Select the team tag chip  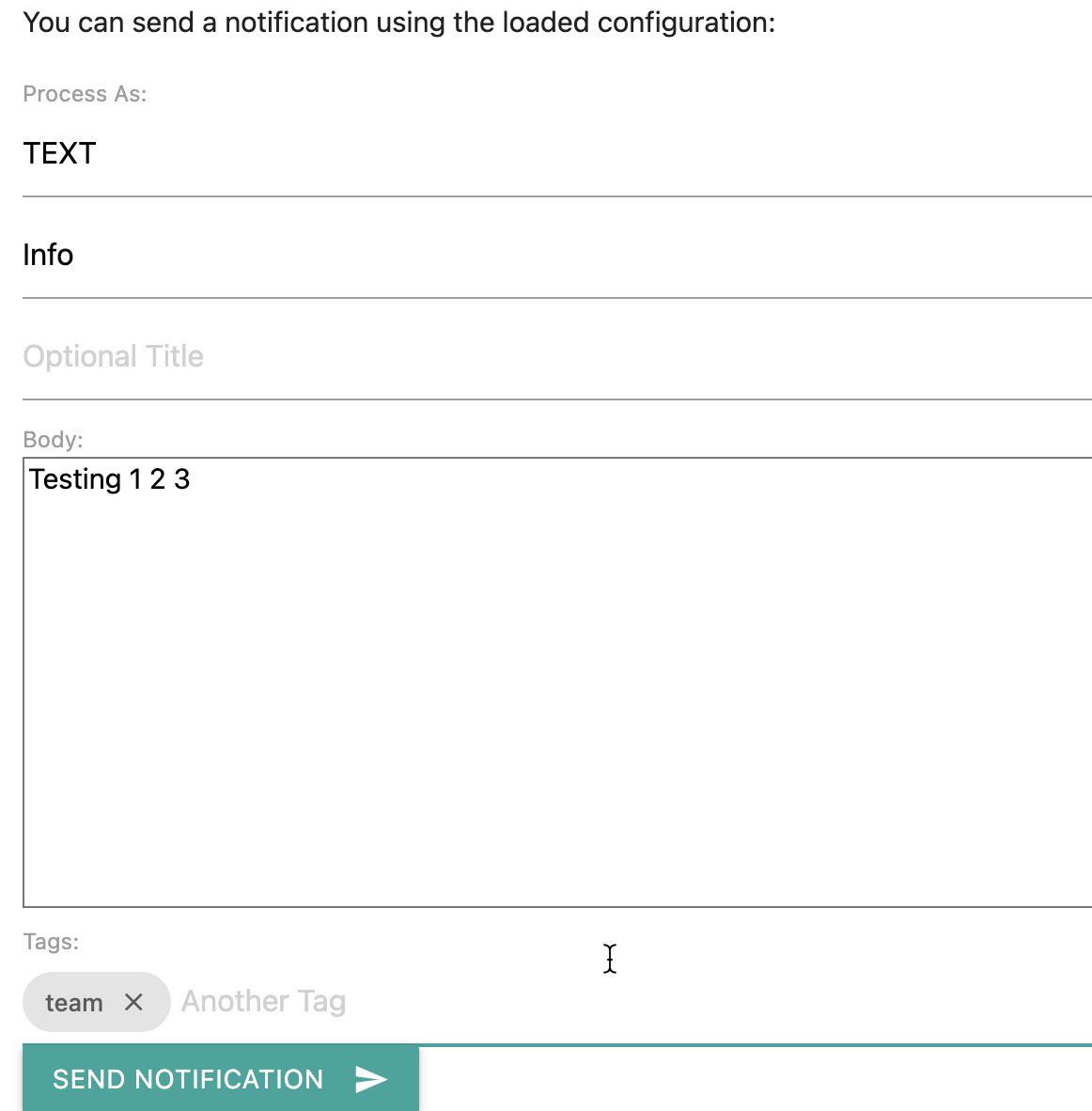point(73,1002)
